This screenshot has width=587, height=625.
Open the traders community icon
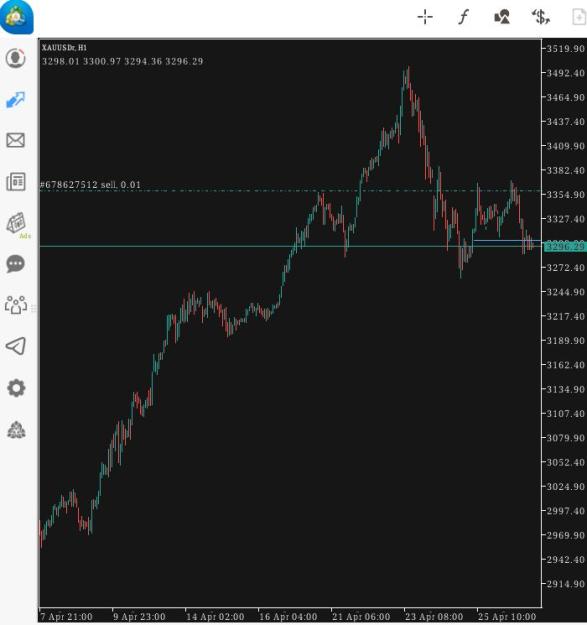coord(16,305)
